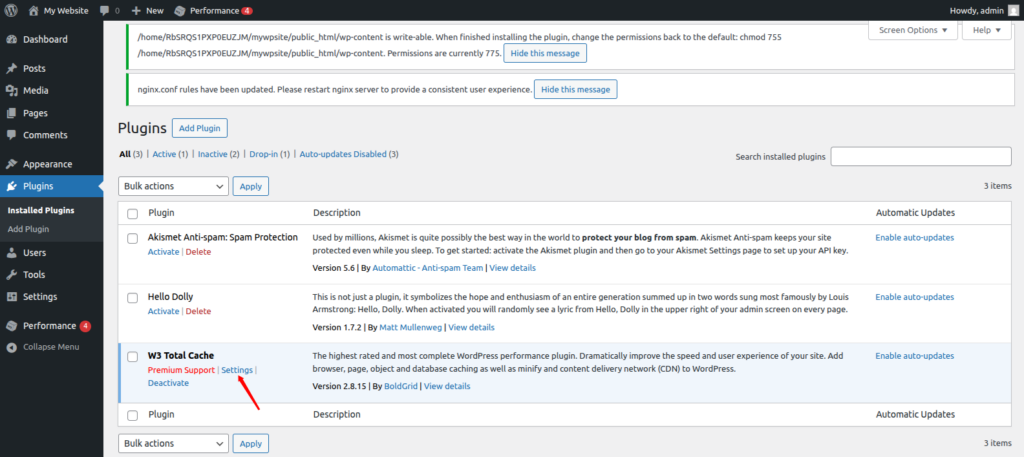Click the bottom Apply button
Screen dimensions: 1024x457
[251, 443]
